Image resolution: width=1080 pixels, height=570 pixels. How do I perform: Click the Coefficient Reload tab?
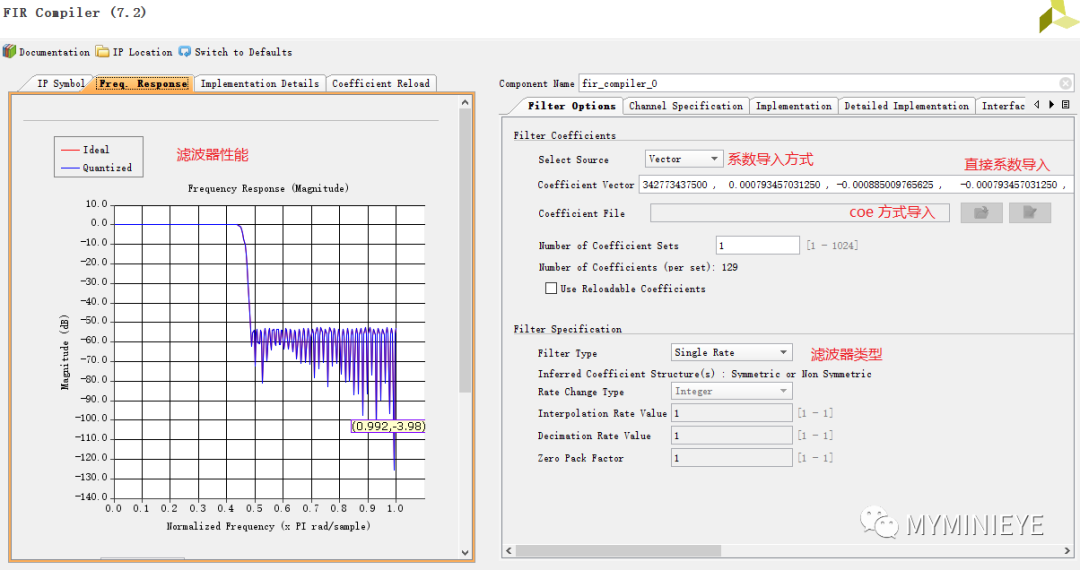tap(381, 84)
